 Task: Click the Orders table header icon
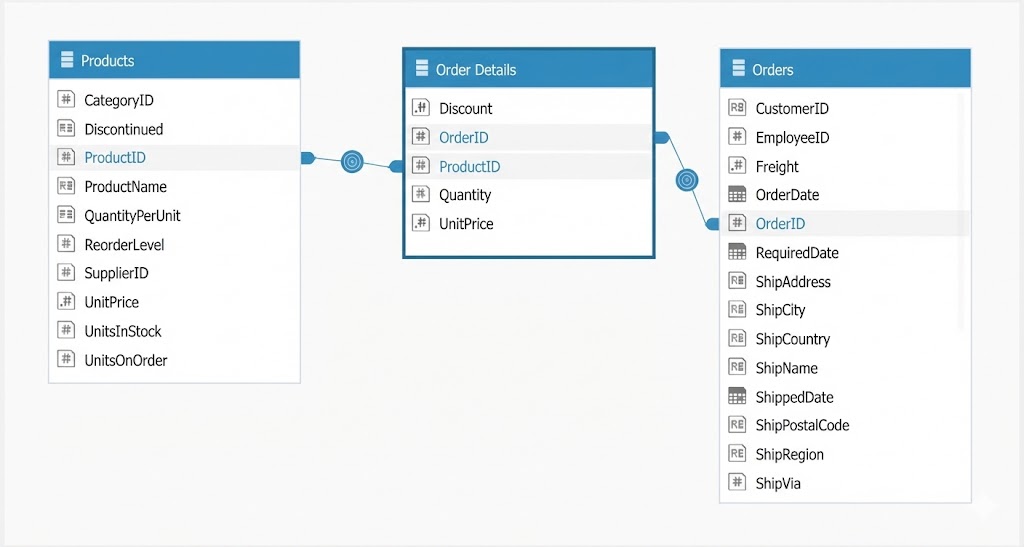pos(739,70)
